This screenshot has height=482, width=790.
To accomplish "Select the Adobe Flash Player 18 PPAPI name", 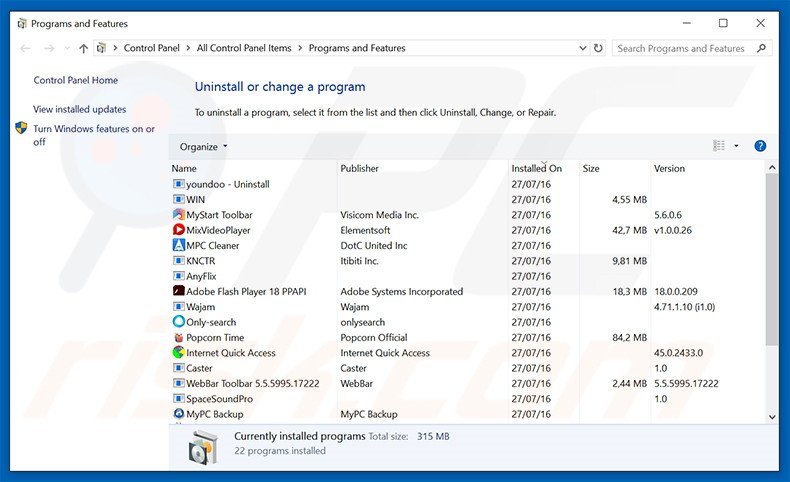I will (x=246, y=291).
